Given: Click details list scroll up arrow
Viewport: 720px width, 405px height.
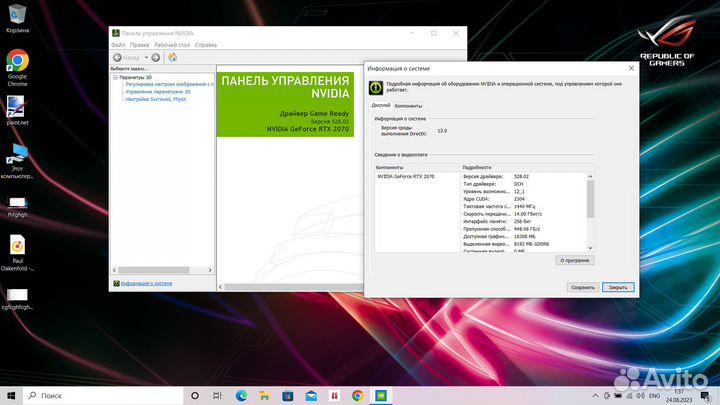Looking at the screenshot, I should point(591,176).
